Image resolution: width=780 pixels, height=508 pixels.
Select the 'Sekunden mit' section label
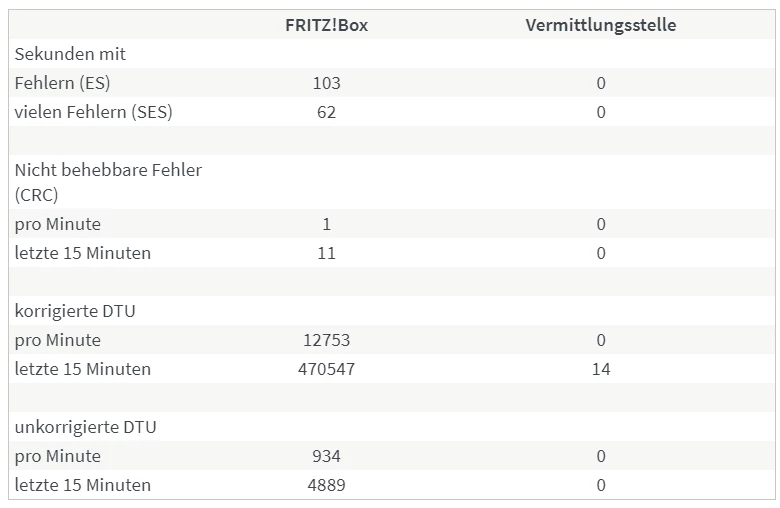pos(70,54)
